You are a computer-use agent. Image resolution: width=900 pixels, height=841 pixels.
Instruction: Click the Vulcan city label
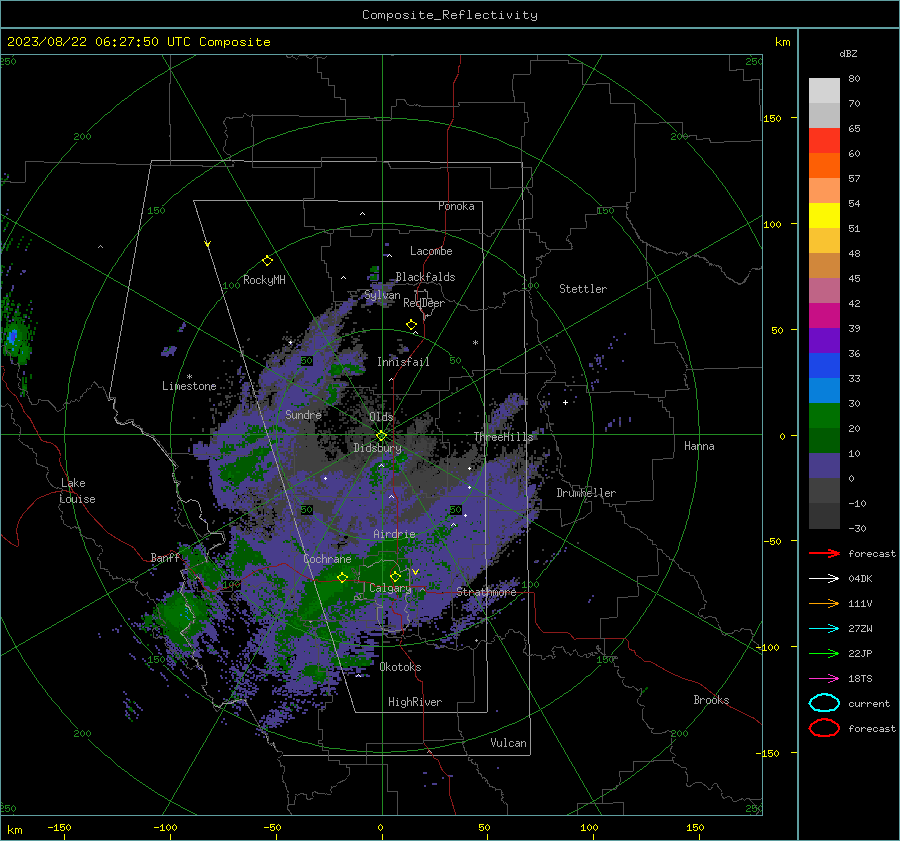point(508,743)
